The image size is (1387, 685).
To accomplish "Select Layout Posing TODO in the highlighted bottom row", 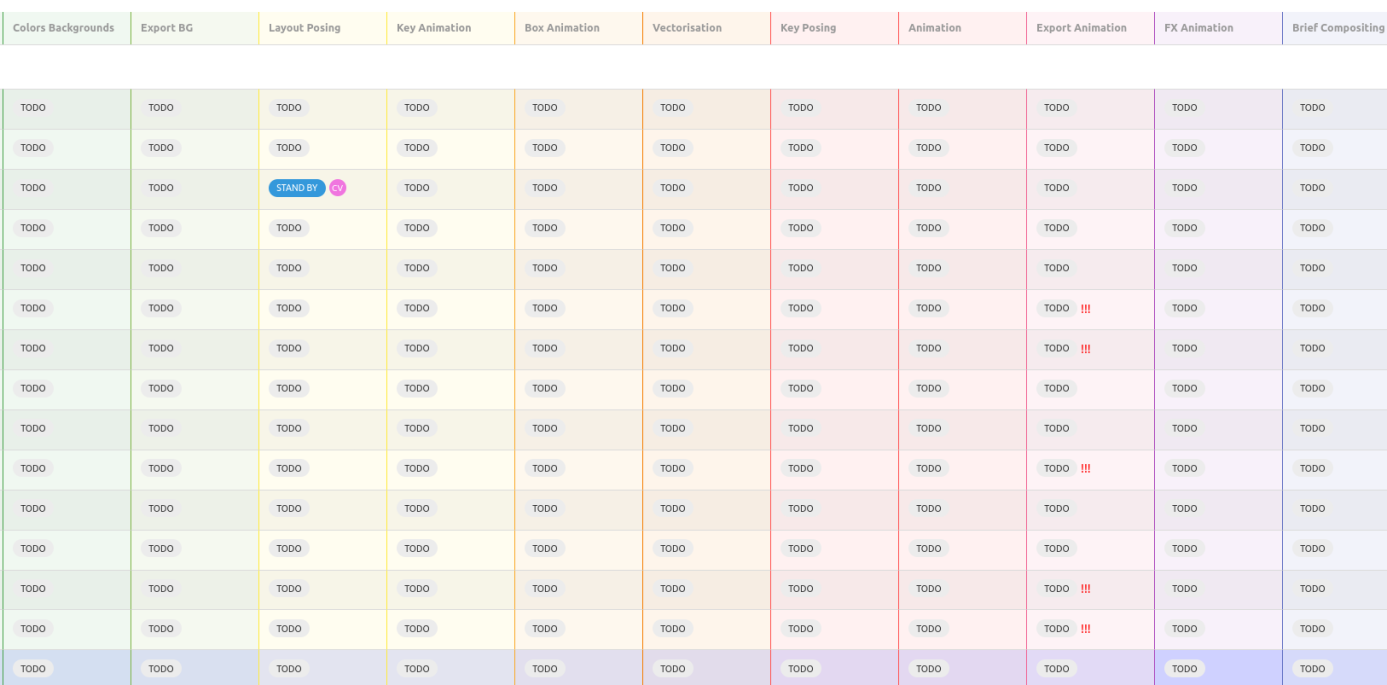I will point(289,669).
